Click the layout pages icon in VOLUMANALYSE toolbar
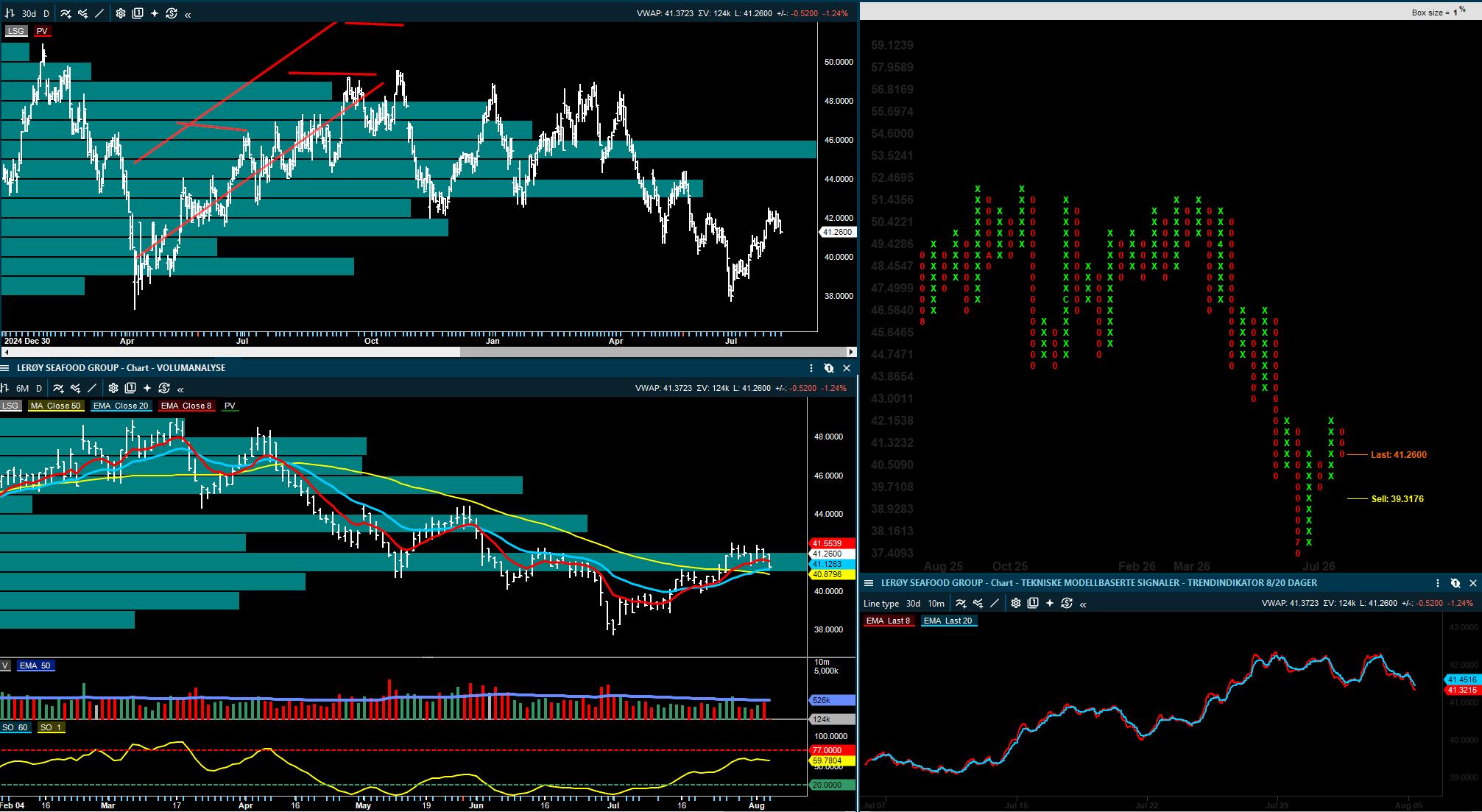 130,388
